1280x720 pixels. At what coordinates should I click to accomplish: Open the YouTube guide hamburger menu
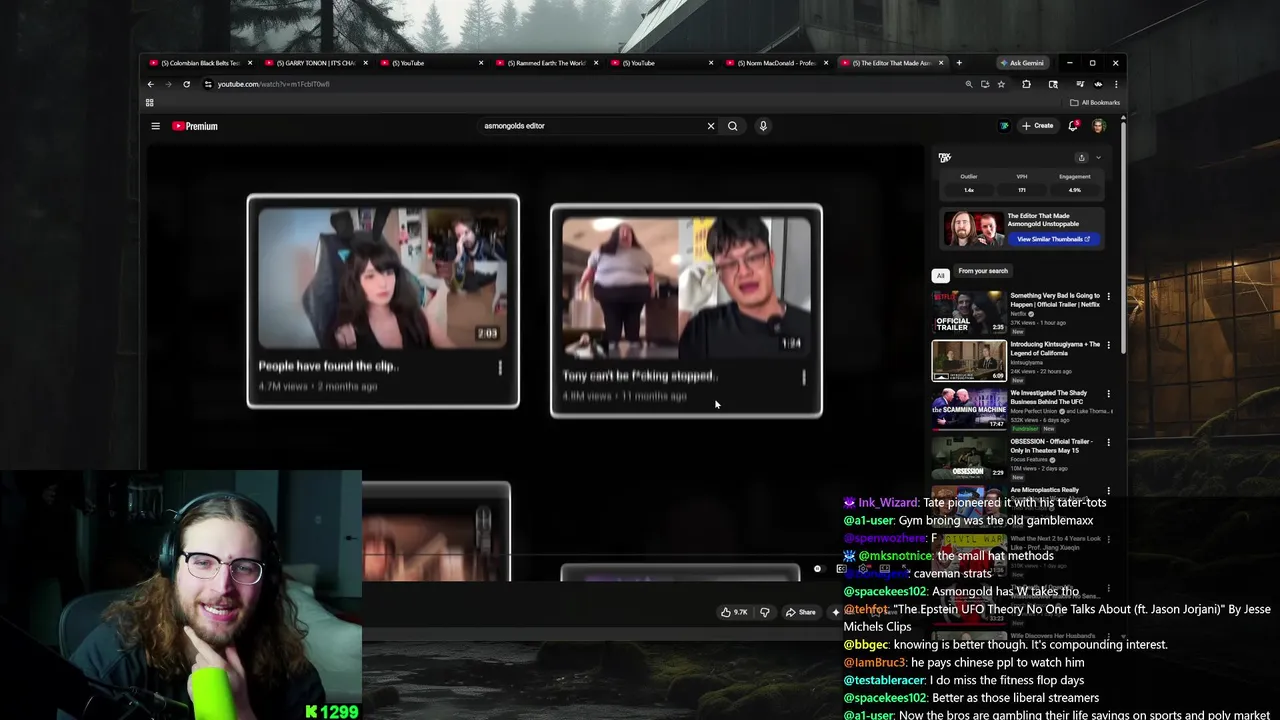pyautogui.click(x=155, y=126)
